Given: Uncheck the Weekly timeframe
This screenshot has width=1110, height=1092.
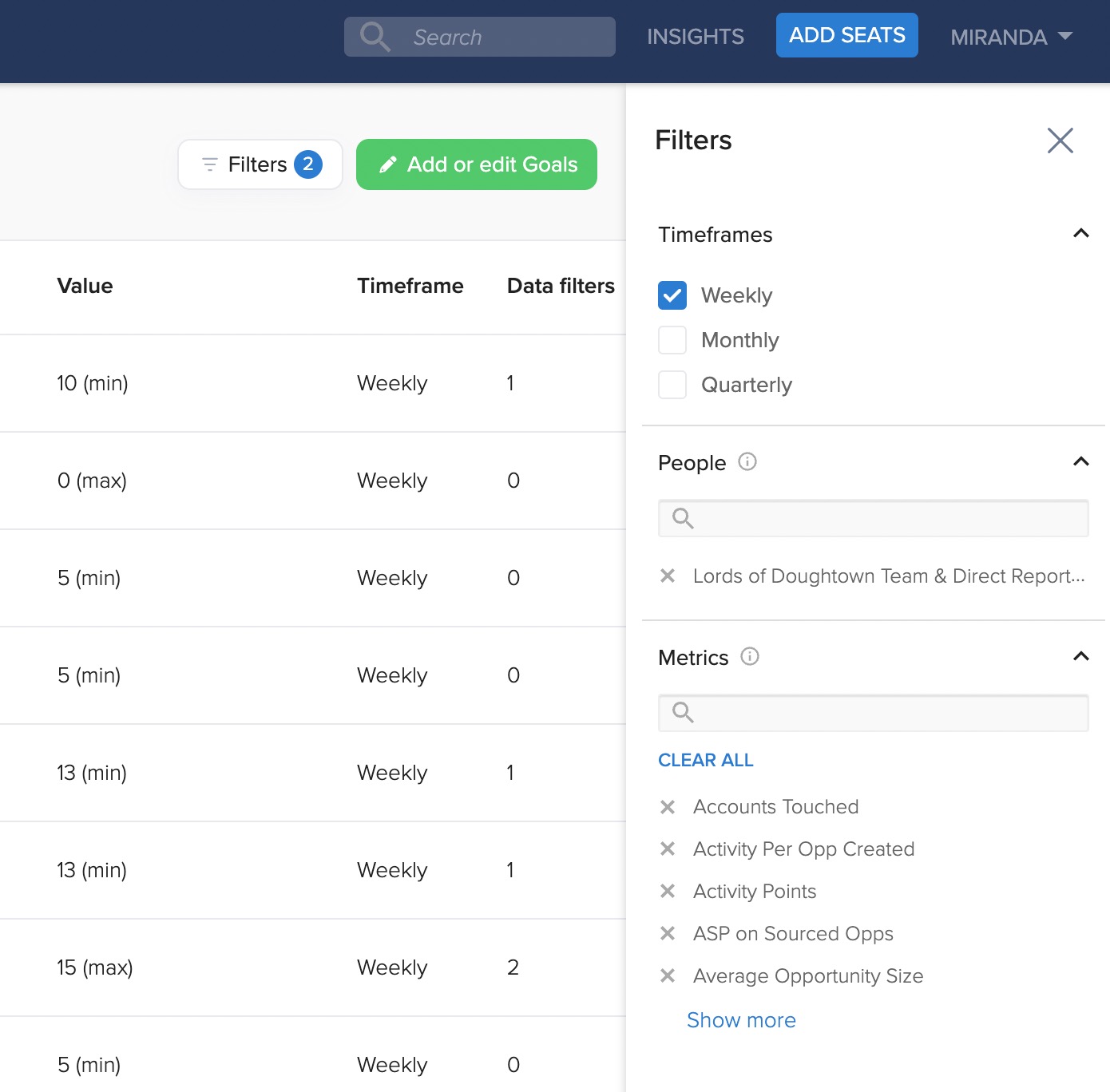Looking at the screenshot, I should (672, 295).
